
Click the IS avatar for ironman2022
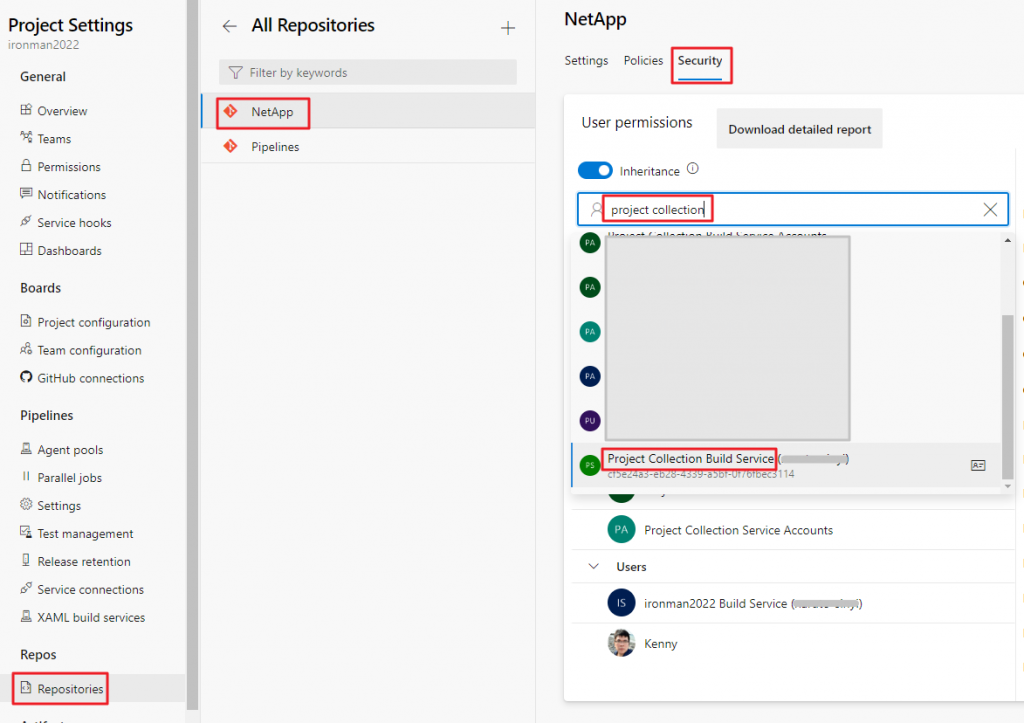621,603
